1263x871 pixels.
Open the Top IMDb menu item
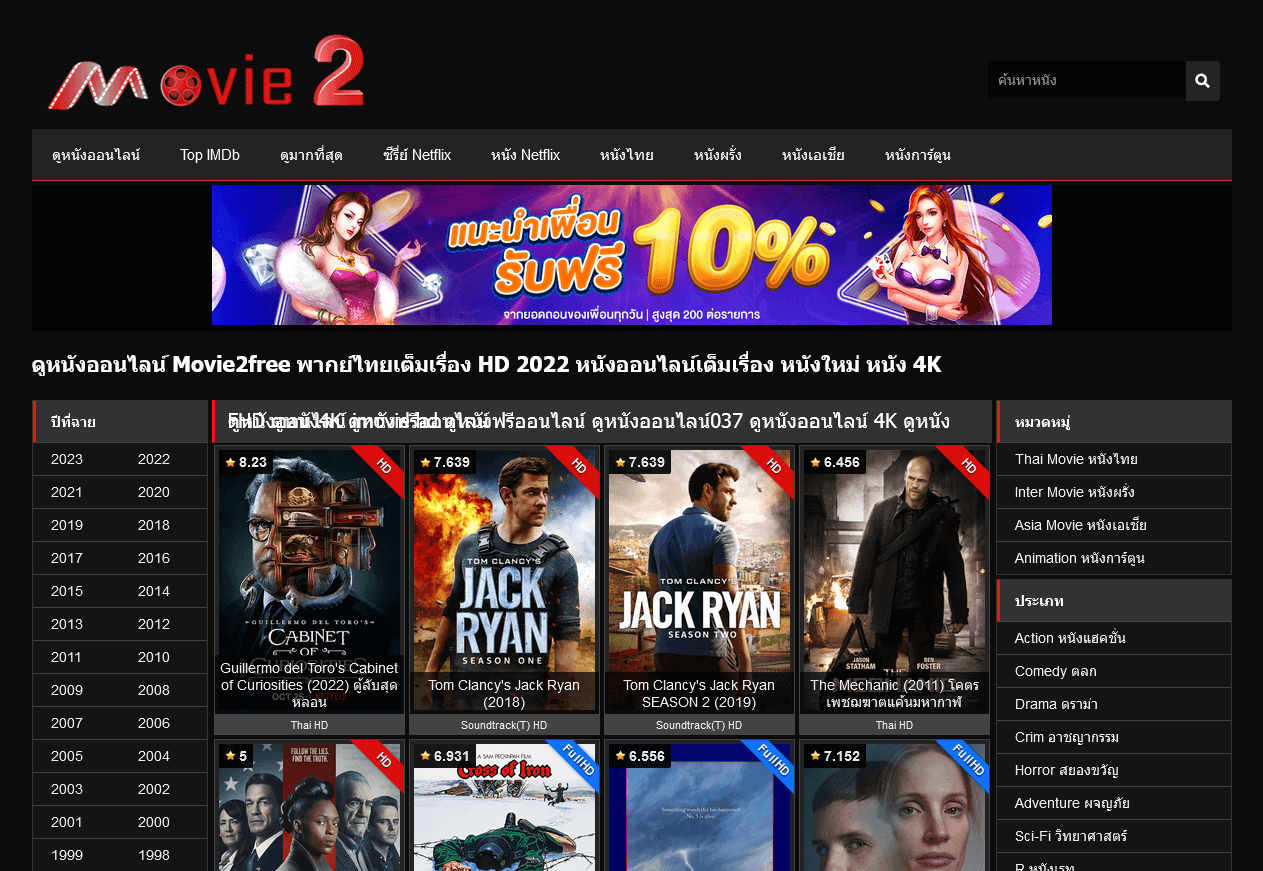click(210, 155)
